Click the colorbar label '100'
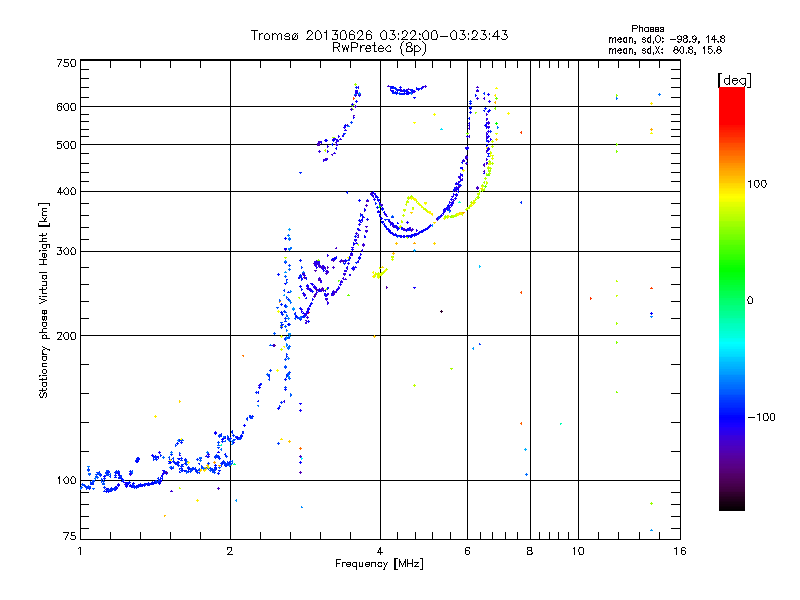Screen dimensions: 800x600 click(757, 184)
